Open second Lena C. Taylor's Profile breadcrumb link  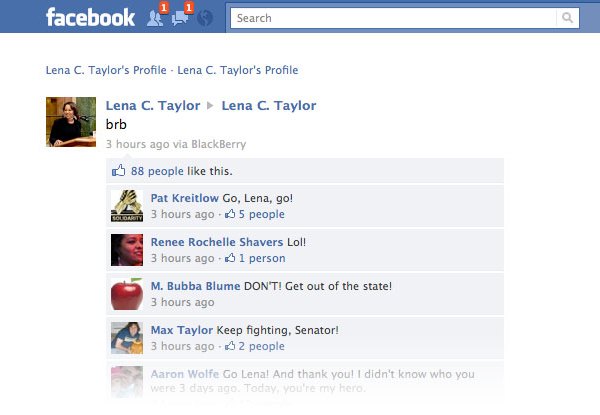(x=238, y=70)
